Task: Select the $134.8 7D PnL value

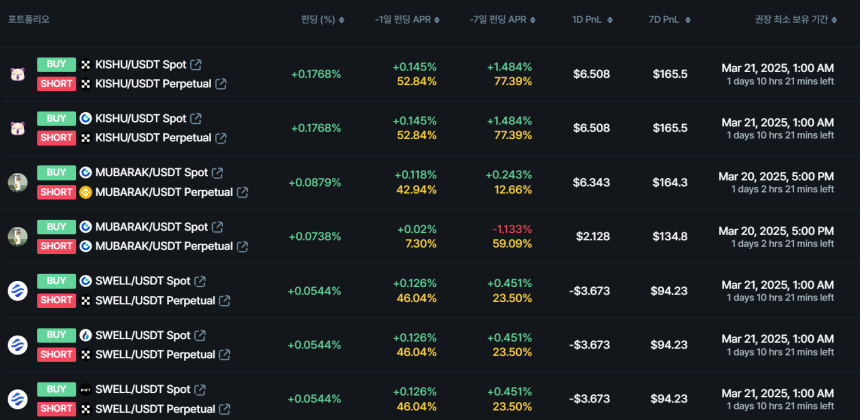Action: (670, 236)
